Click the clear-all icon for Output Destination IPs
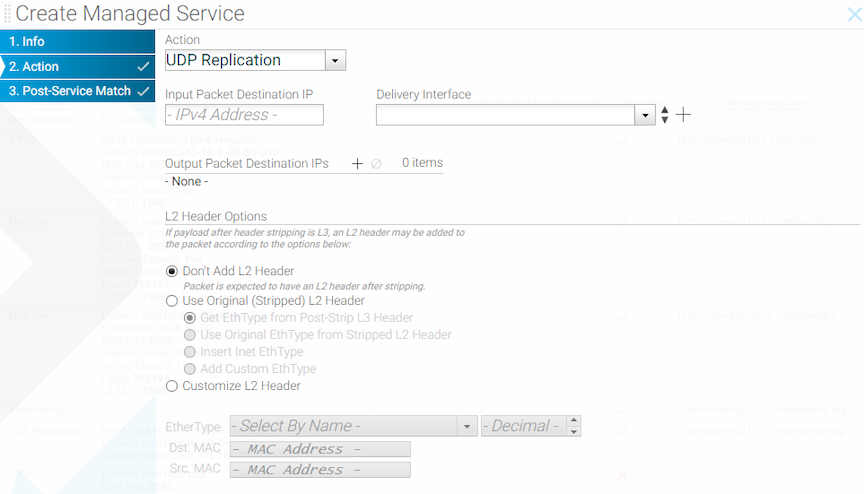 [376, 164]
